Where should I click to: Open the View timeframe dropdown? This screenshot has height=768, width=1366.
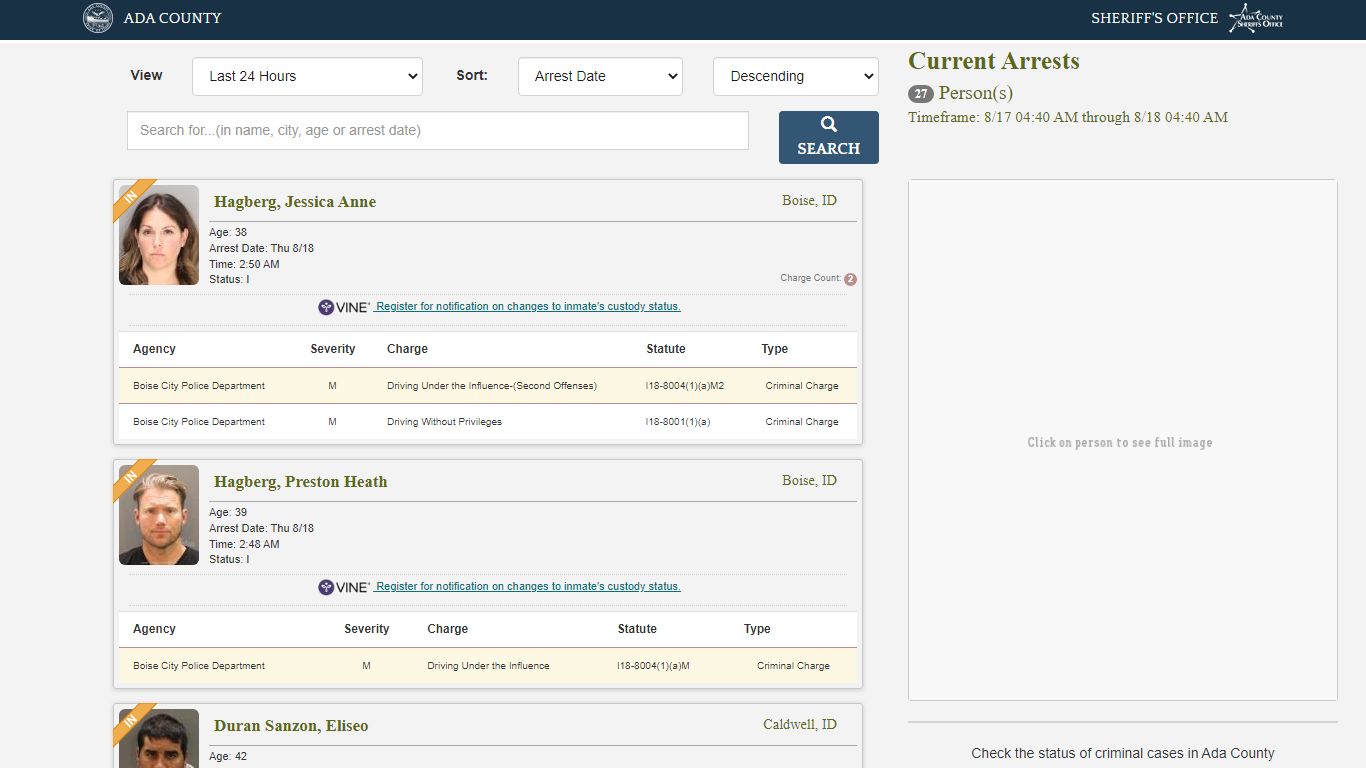coord(307,76)
